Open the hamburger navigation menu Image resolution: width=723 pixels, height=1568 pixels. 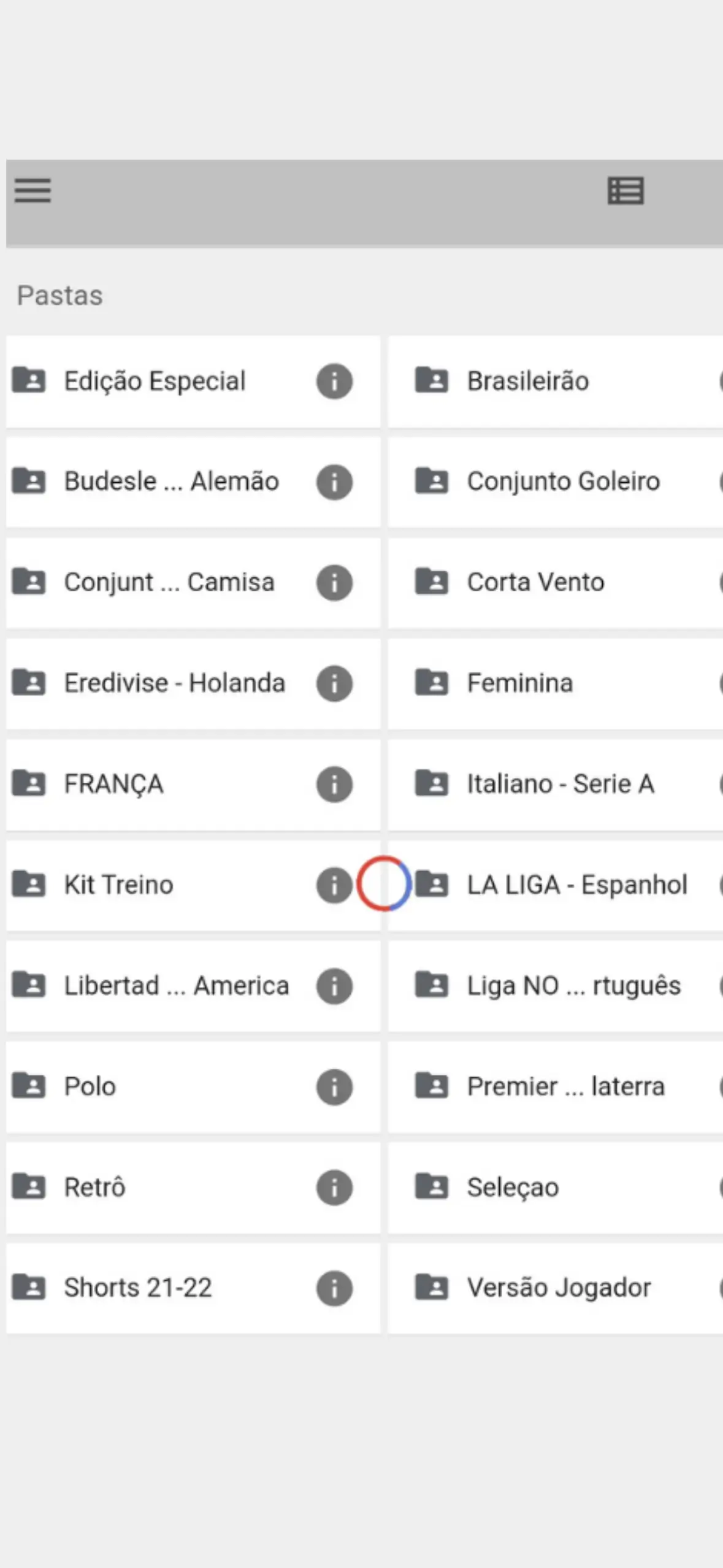coord(33,190)
